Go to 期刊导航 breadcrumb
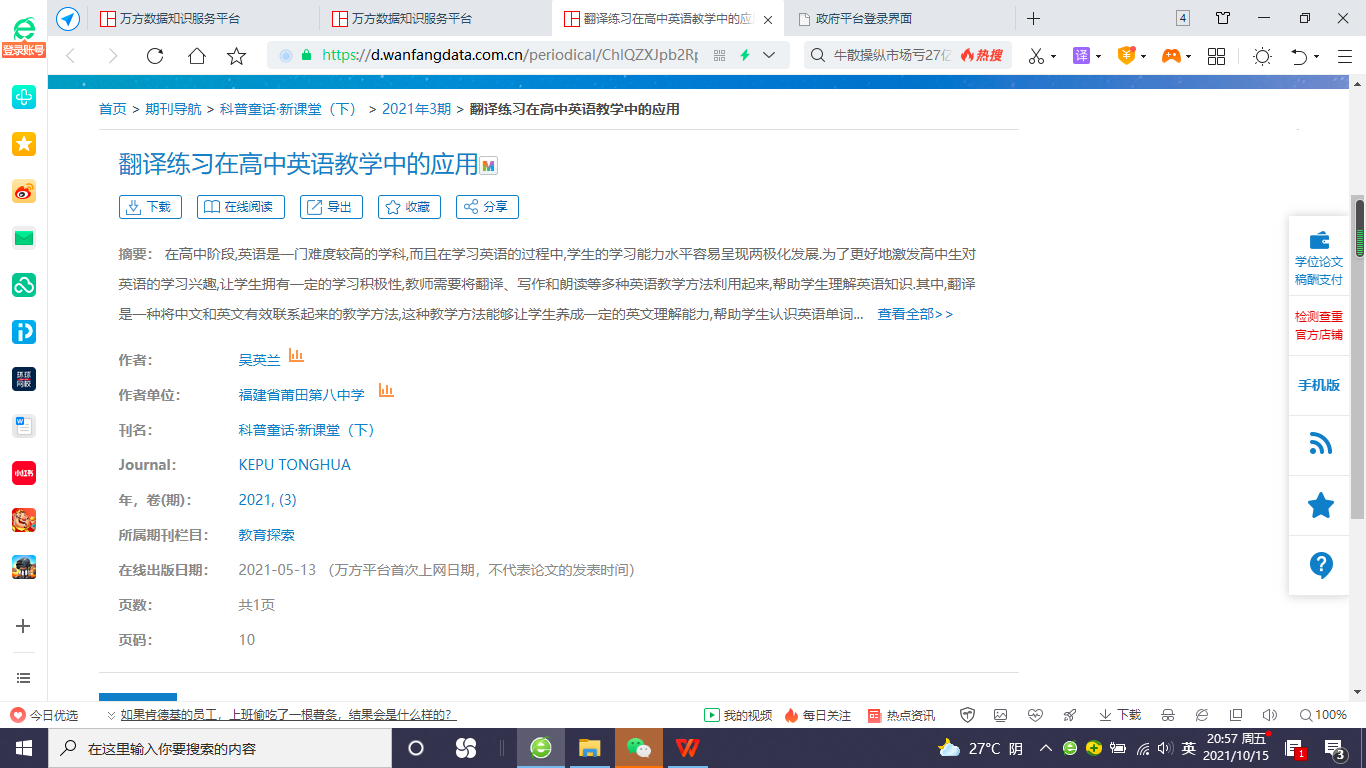 173,109
